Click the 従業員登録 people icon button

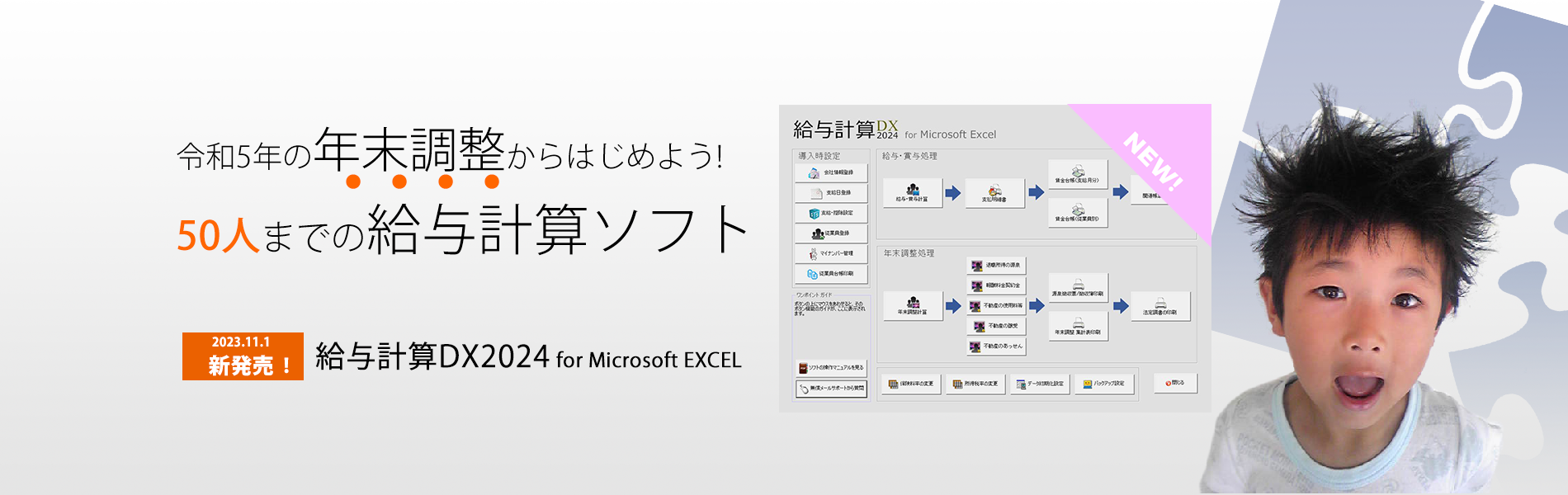click(x=831, y=233)
